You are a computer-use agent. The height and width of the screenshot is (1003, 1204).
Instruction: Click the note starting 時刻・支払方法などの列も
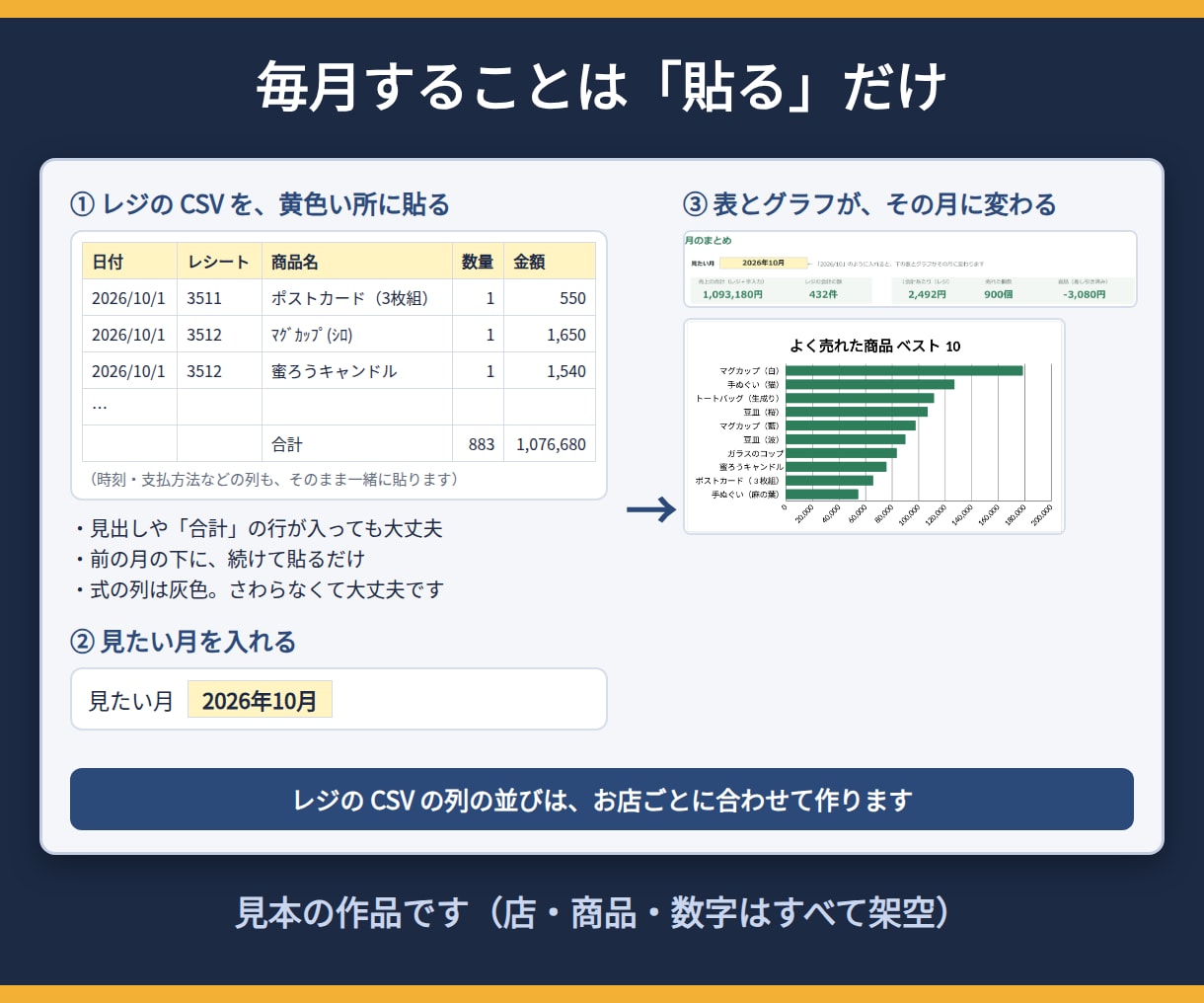point(273,479)
